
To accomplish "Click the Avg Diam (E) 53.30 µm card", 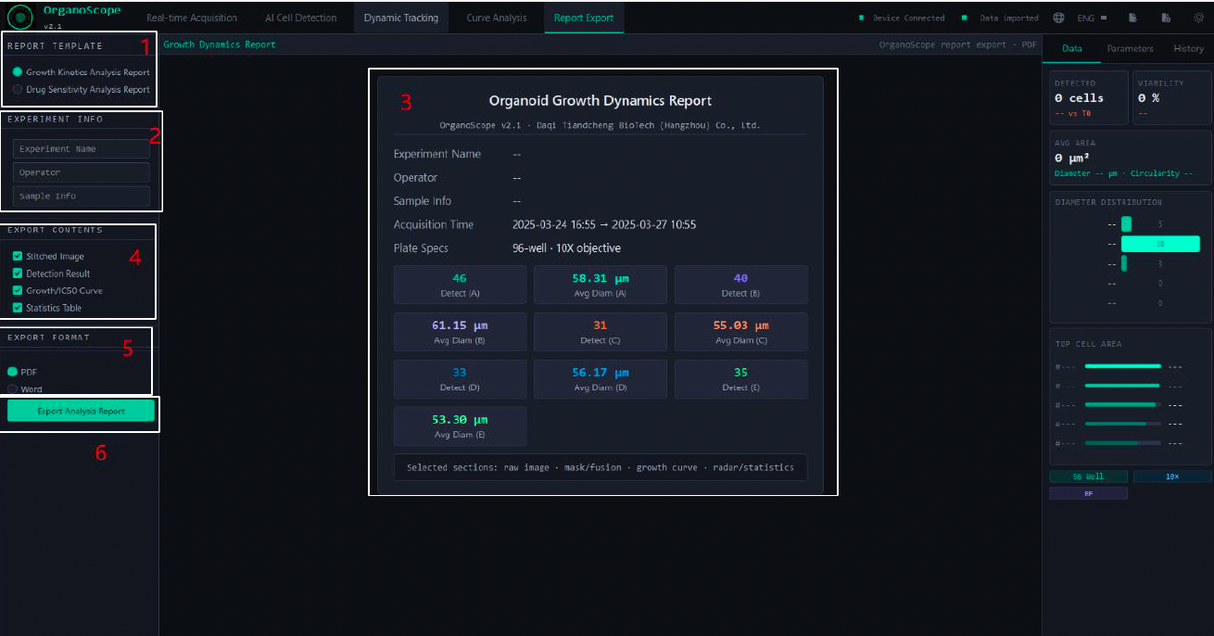I will coord(460,425).
